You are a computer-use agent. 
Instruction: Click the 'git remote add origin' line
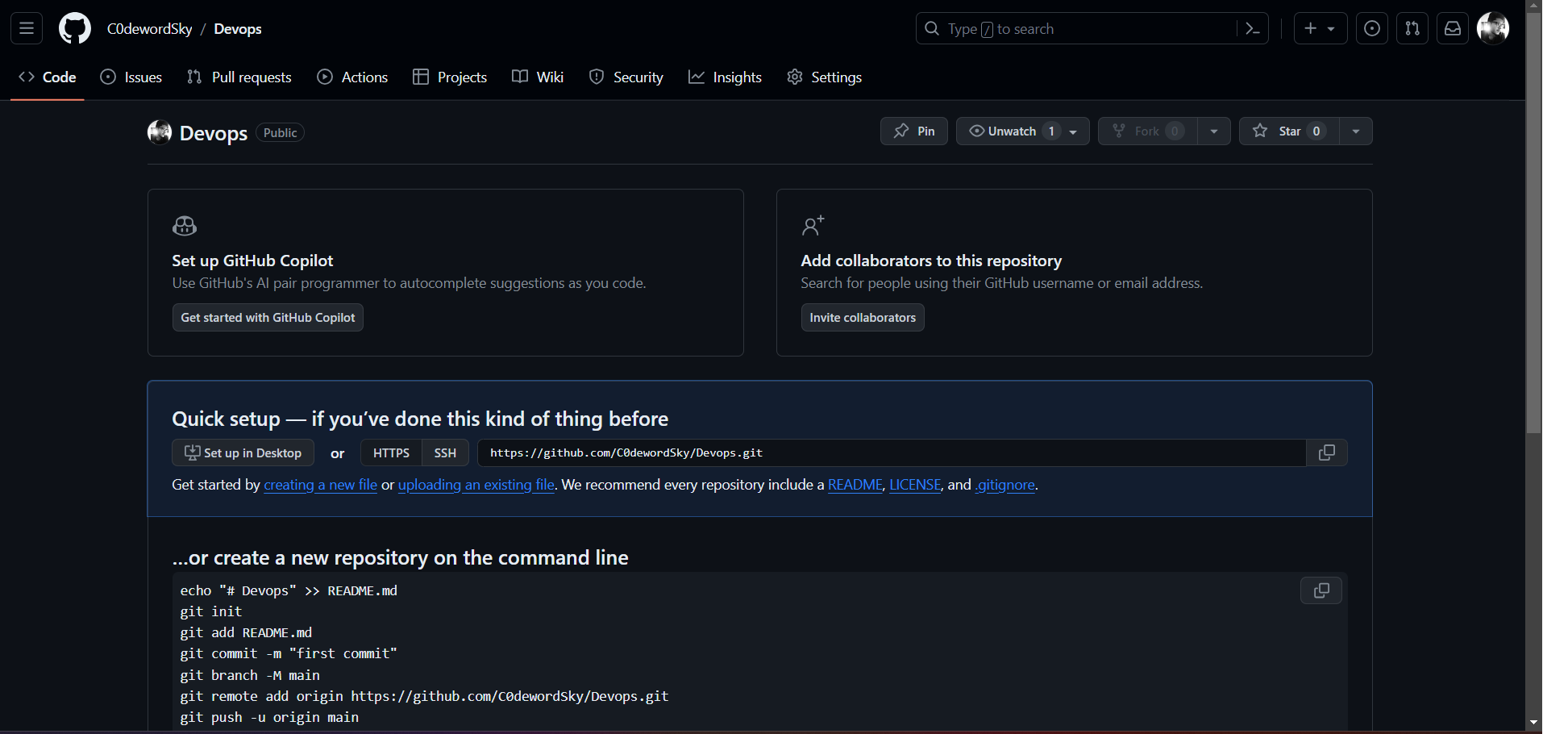coord(424,696)
